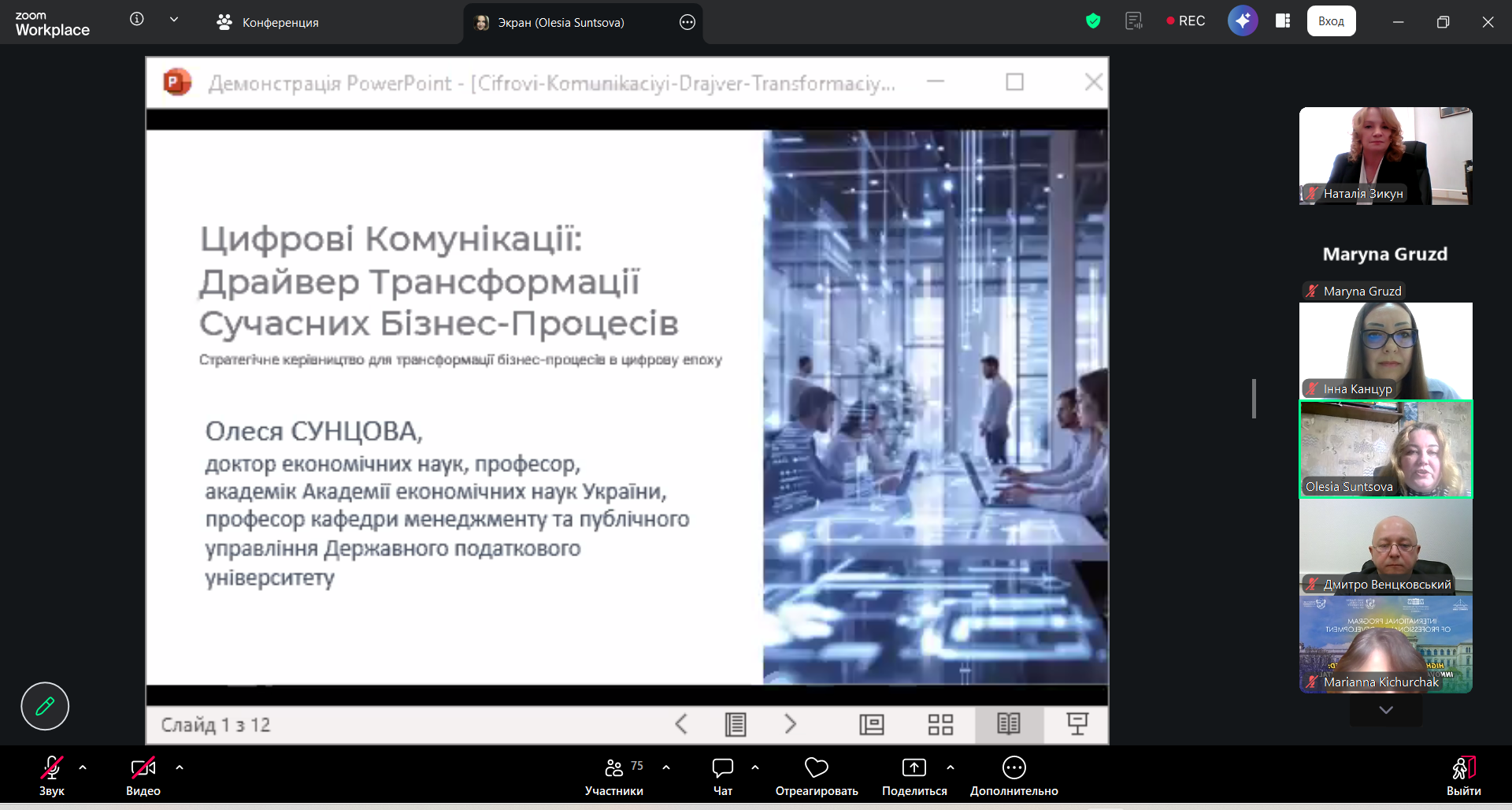
Task: Switch to the Конференция tab
Action: tap(268, 23)
